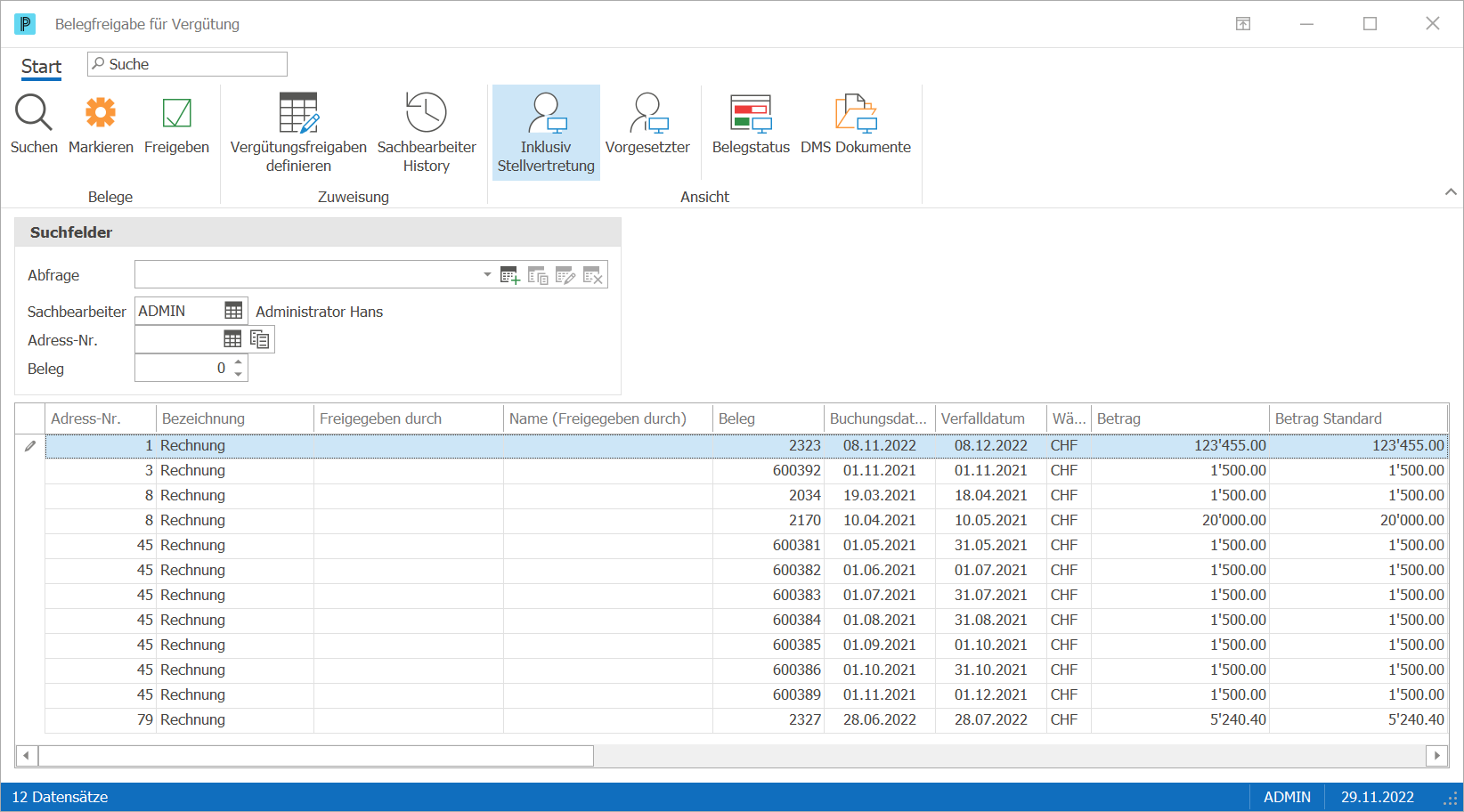Sort by the Adress-Nr. column header
Screen dimensions: 1464x812
coord(101,418)
